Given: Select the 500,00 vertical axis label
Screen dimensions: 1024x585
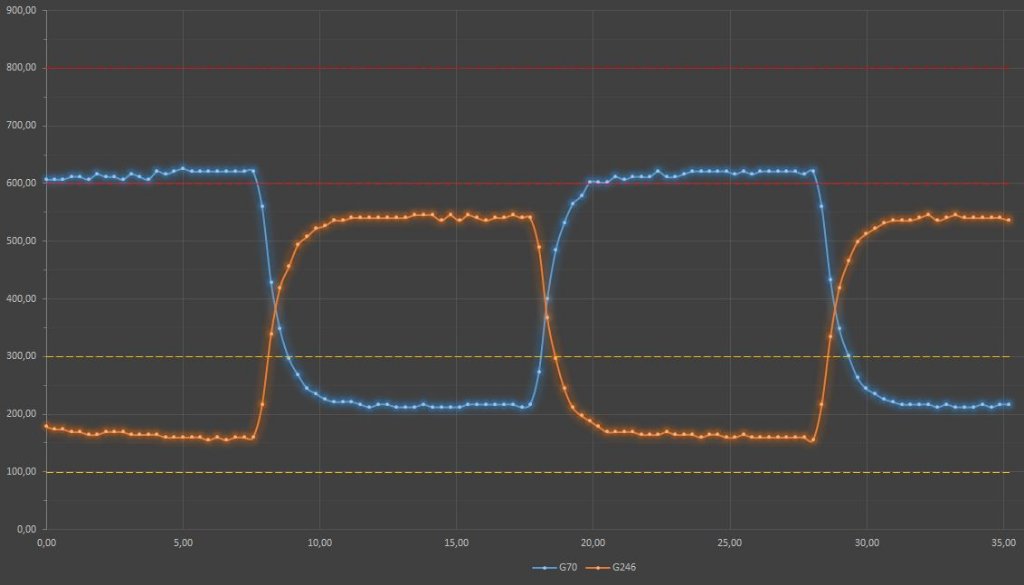Looking at the screenshot, I should click(21, 241).
